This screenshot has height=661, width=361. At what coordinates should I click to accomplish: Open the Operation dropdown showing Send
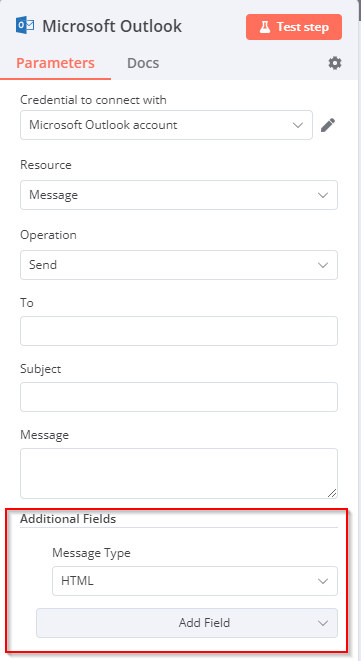pyautogui.click(x=179, y=265)
